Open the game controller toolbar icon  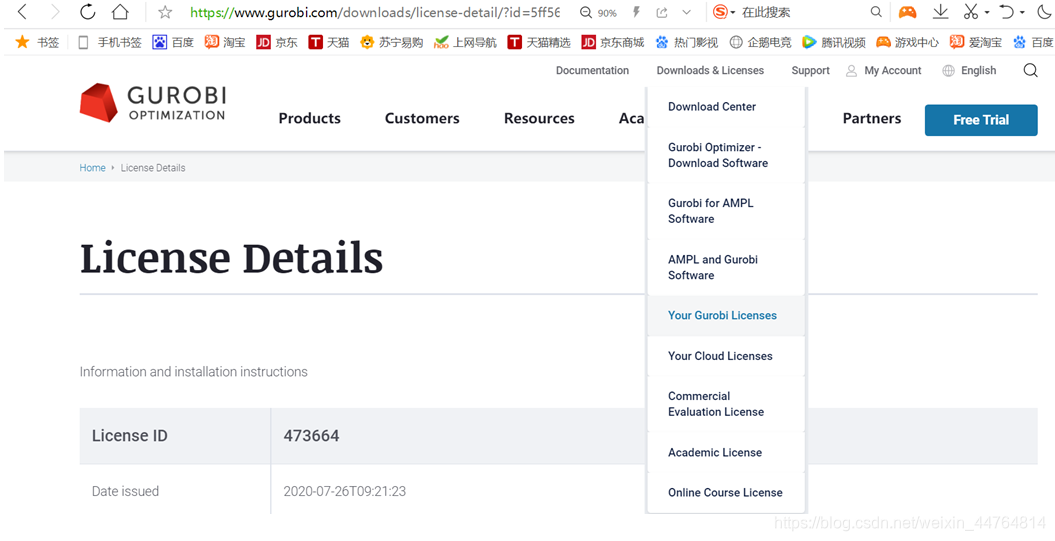[908, 12]
